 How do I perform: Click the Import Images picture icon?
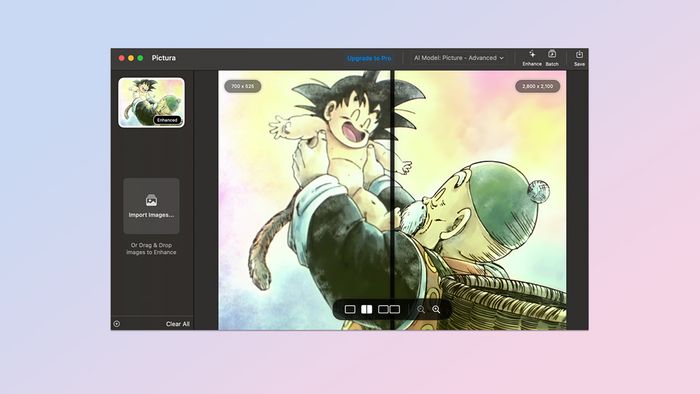pyautogui.click(x=151, y=200)
